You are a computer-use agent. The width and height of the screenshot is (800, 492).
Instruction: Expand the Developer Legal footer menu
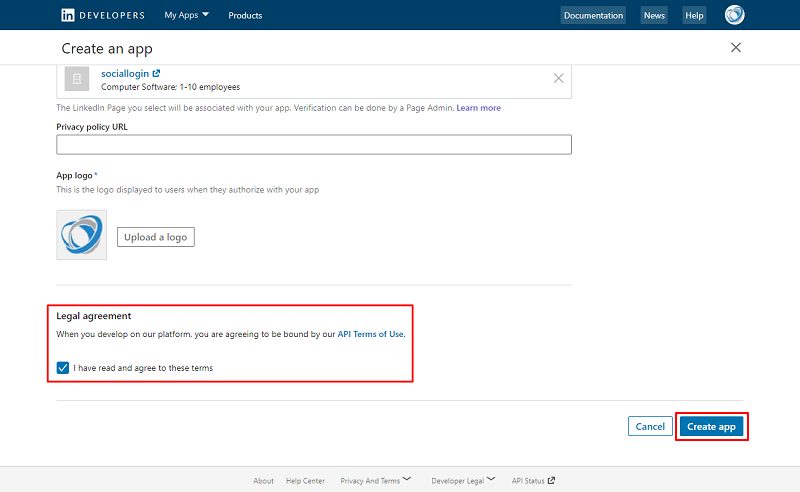(463, 480)
